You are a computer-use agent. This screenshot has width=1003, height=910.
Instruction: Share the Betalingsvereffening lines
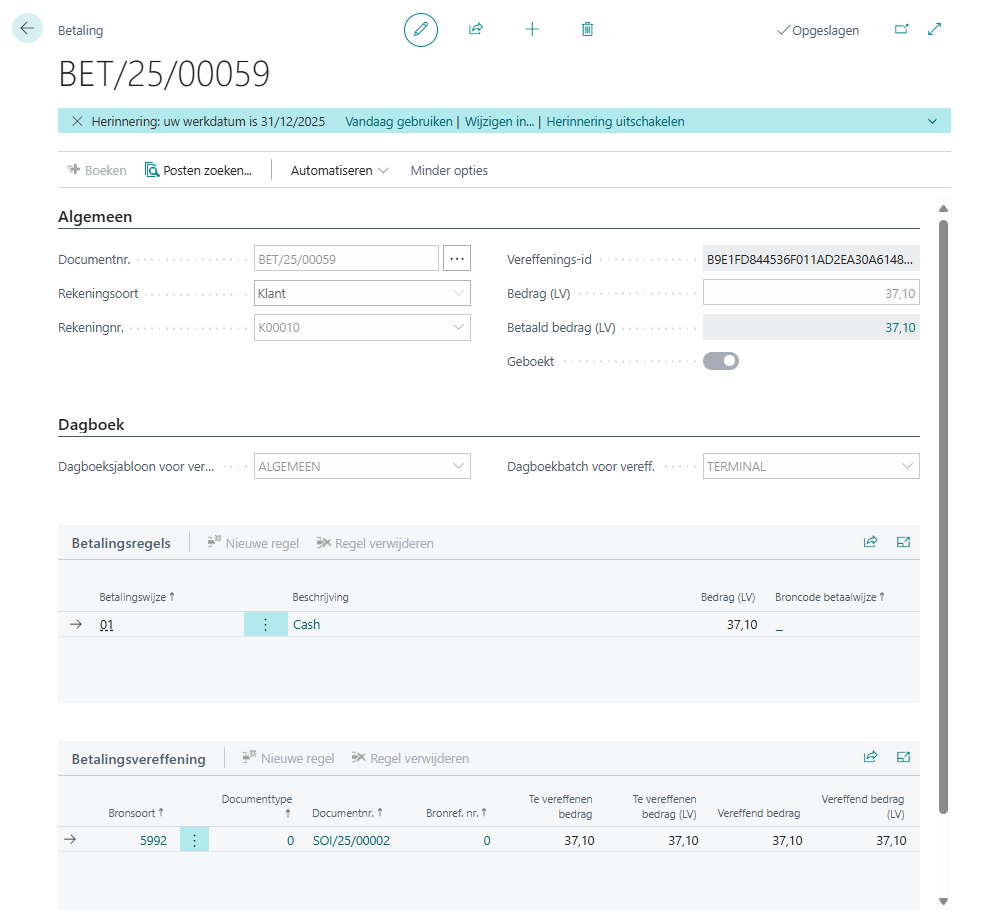[x=870, y=757]
